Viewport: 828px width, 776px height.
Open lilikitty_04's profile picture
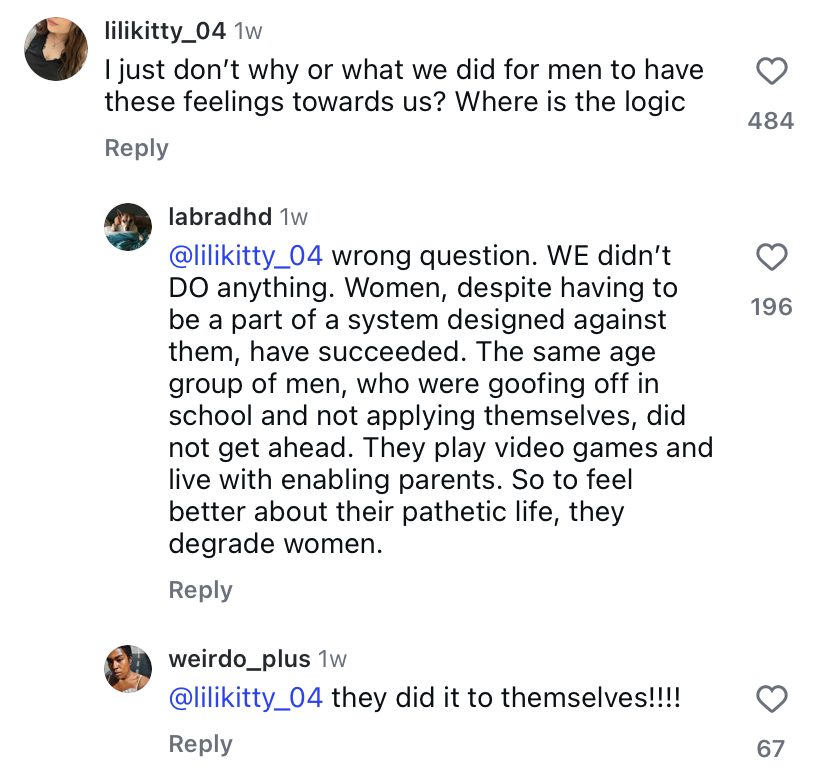tap(56, 48)
